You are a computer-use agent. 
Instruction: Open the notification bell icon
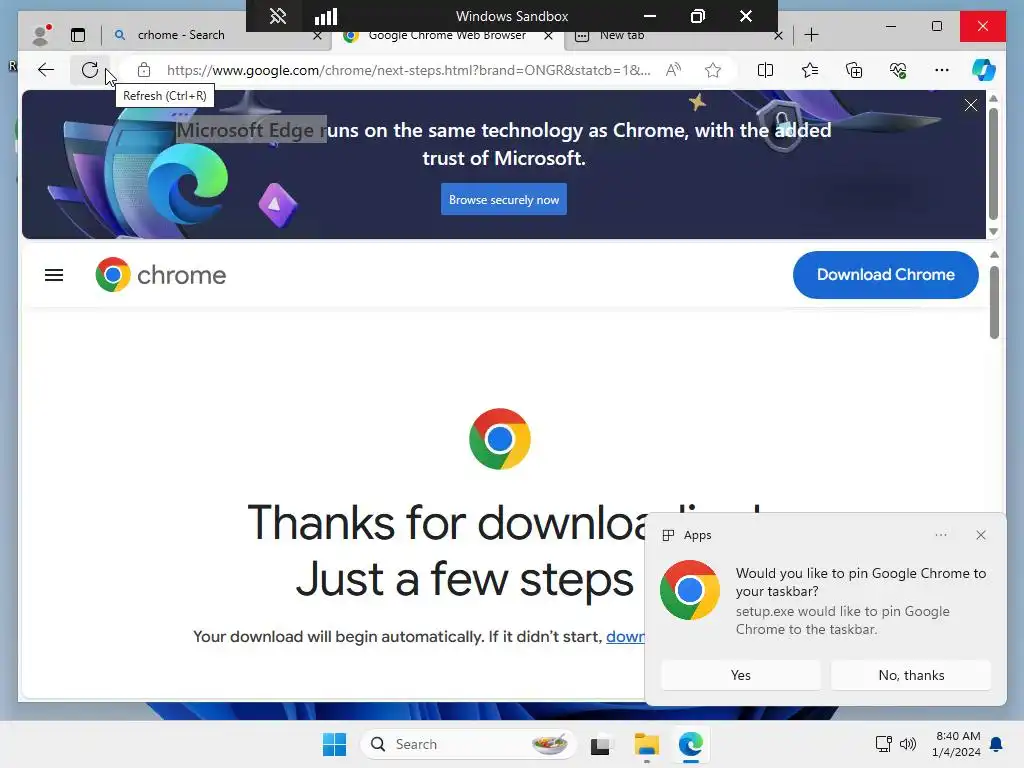coord(997,744)
